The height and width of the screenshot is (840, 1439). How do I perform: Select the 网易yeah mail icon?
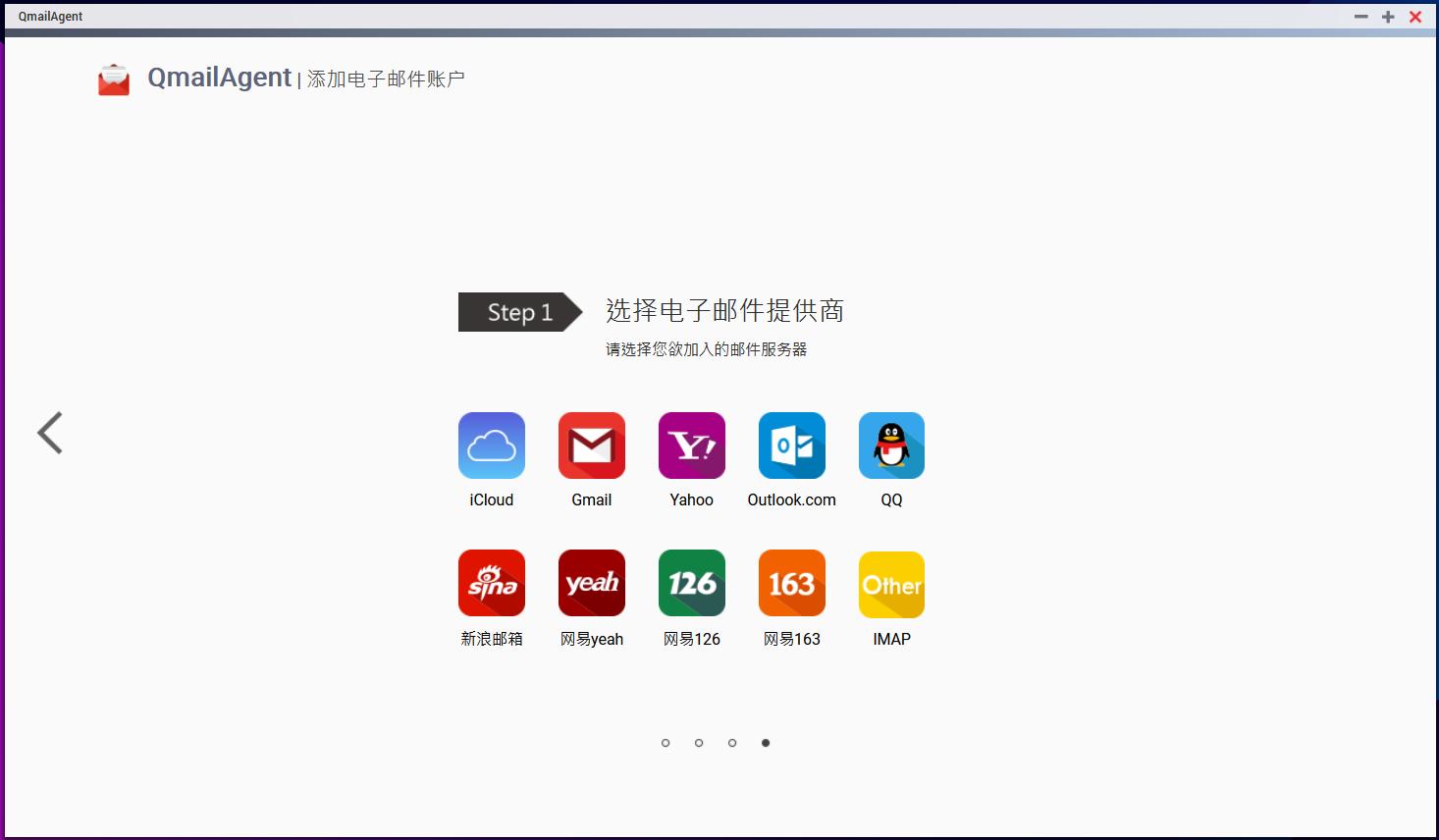591,584
